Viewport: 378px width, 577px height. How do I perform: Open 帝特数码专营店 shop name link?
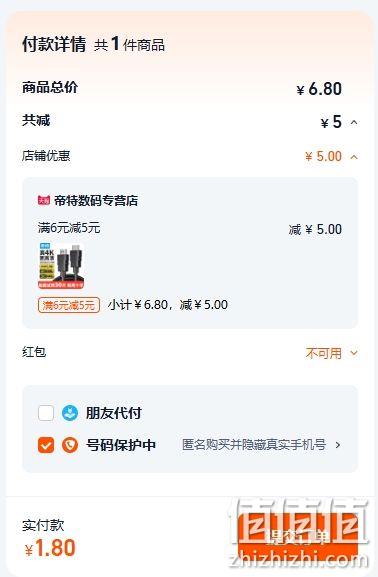coord(96,201)
